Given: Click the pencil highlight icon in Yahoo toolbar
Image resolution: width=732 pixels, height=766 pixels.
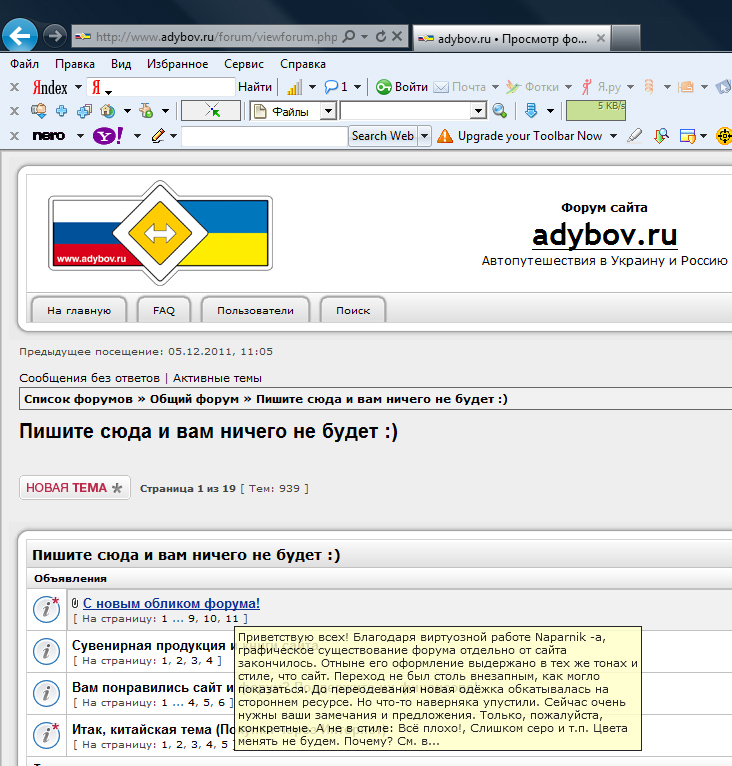Looking at the screenshot, I should pyautogui.click(x=158, y=136).
